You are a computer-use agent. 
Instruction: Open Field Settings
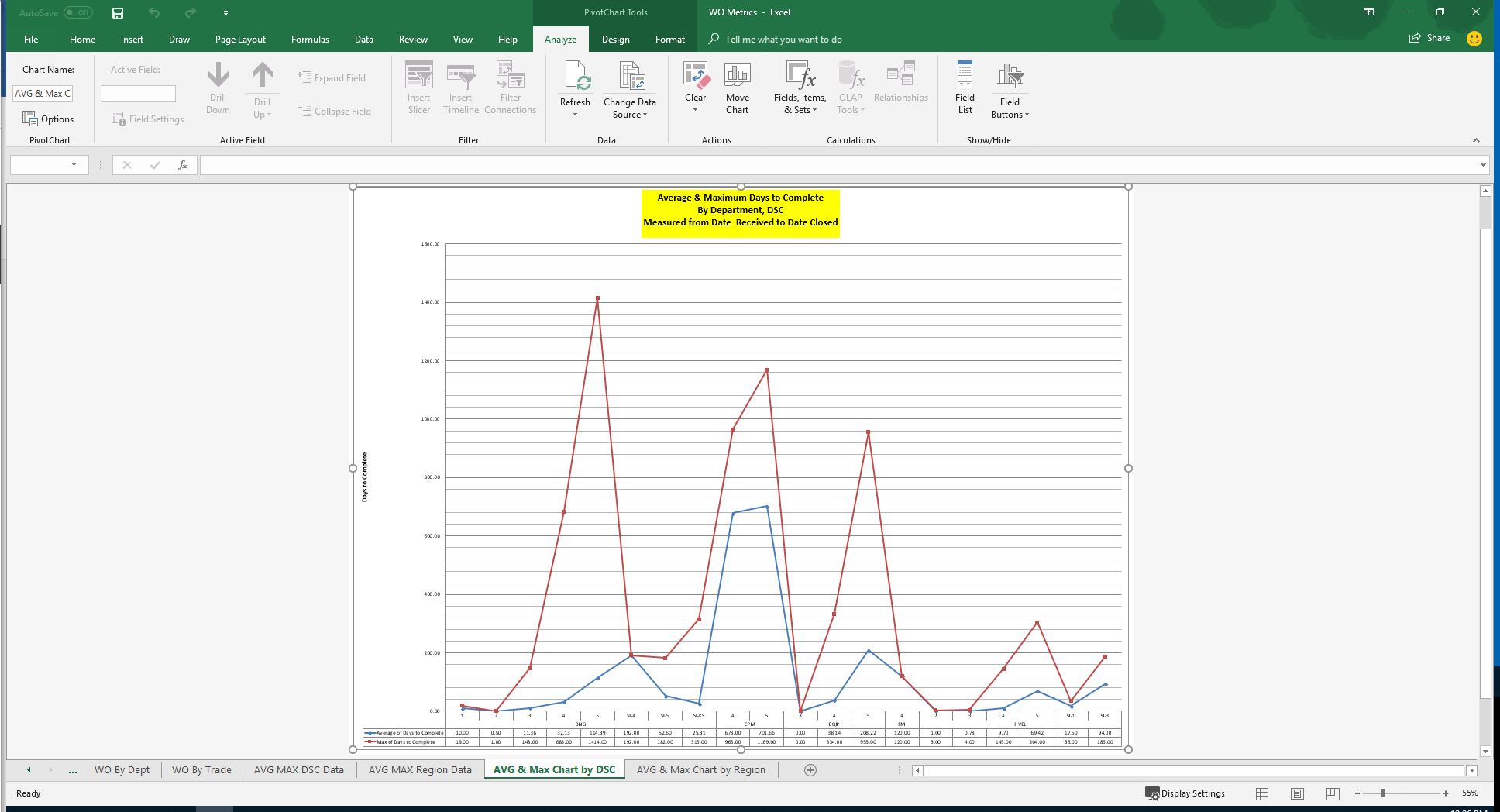[x=147, y=119]
